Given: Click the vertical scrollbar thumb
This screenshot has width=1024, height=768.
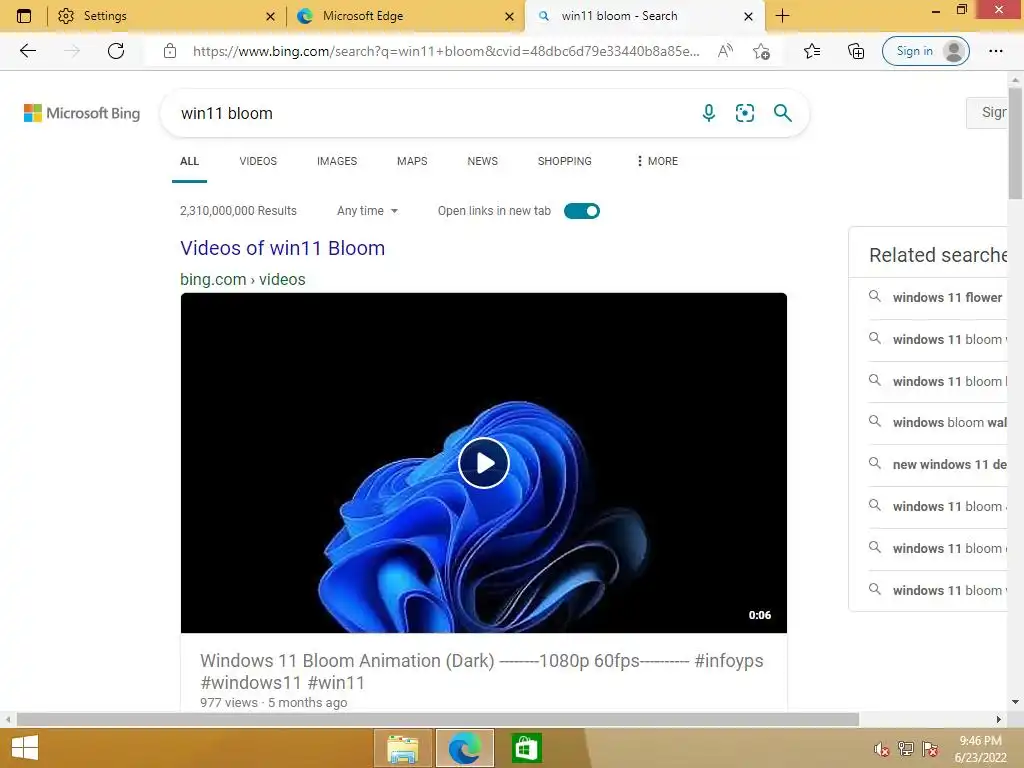Looking at the screenshot, I should point(1015,144).
